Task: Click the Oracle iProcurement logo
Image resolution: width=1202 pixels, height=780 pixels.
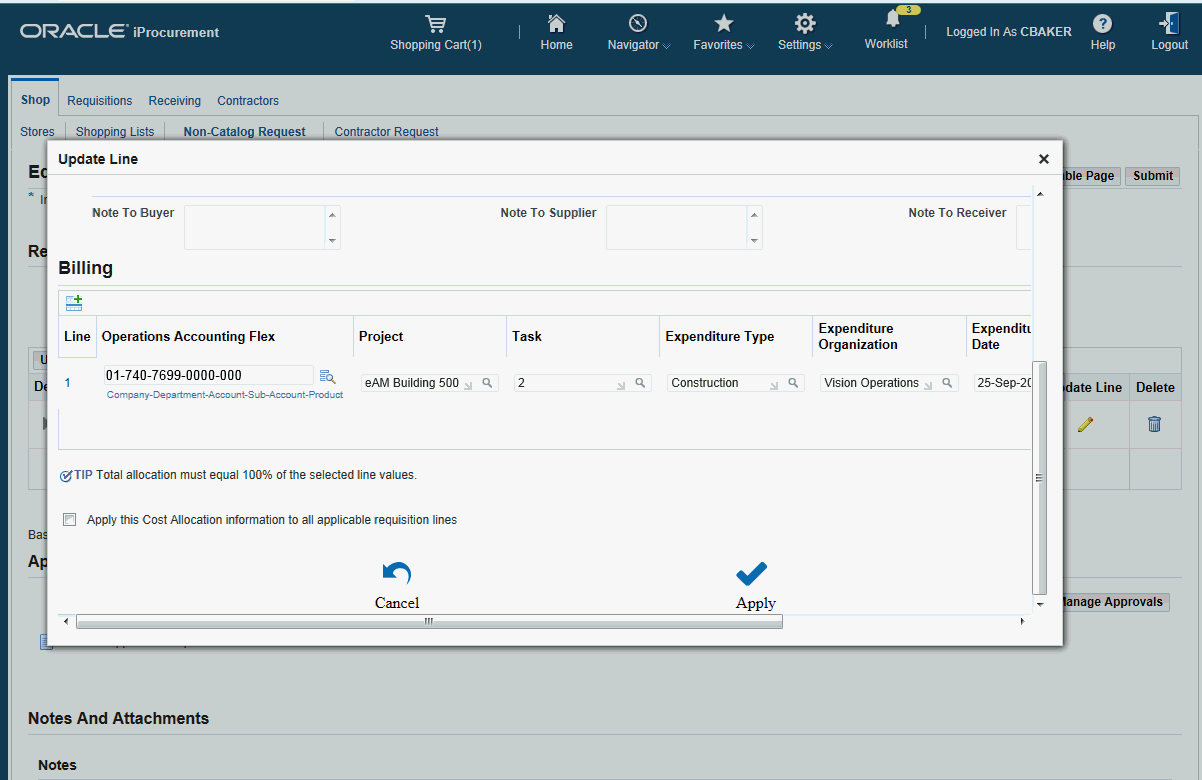Action: pos(119,31)
